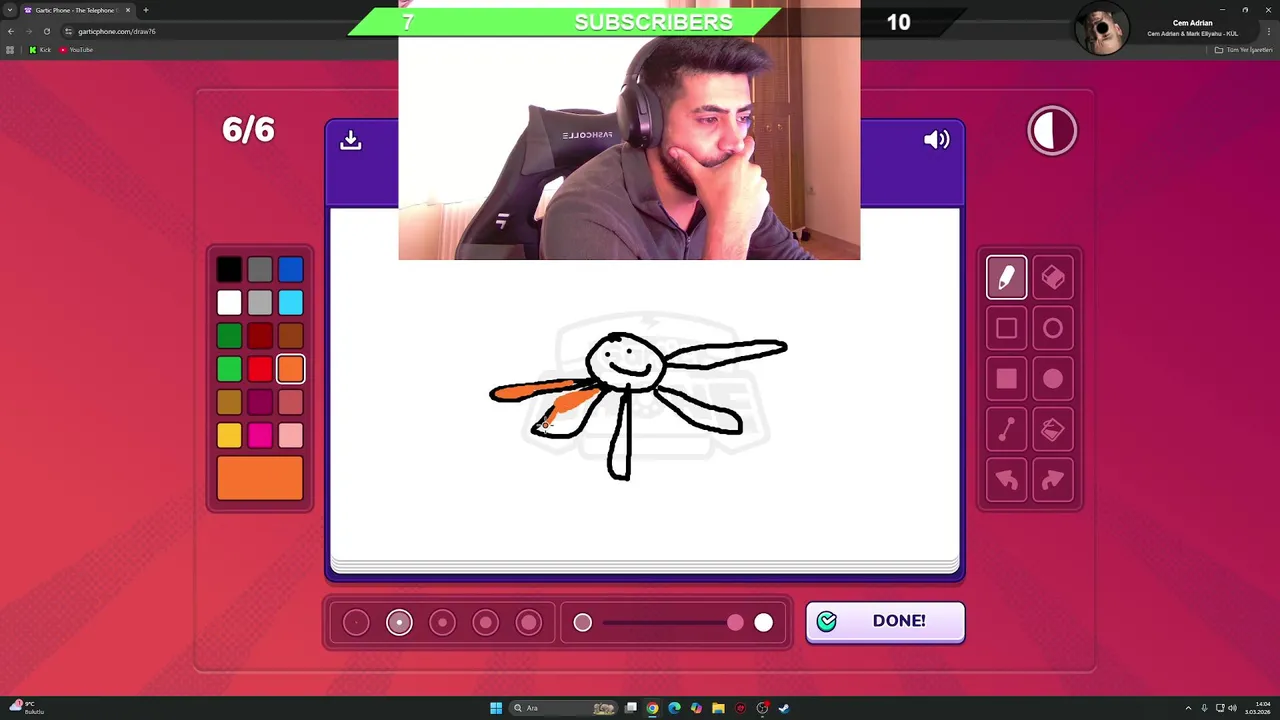Open Chrome from the taskbar
Screen dimensions: 1280x720
click(x=652, y=708)
